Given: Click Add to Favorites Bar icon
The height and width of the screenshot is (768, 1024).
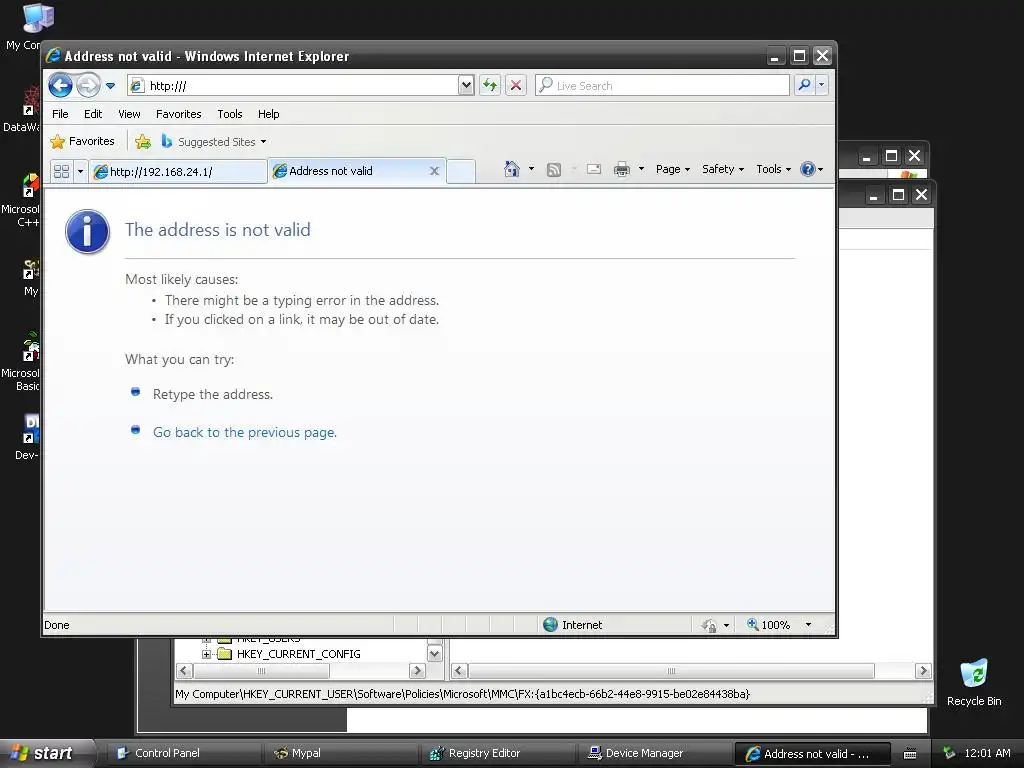Looking at the screenshot, I should (x=143, y=141).
